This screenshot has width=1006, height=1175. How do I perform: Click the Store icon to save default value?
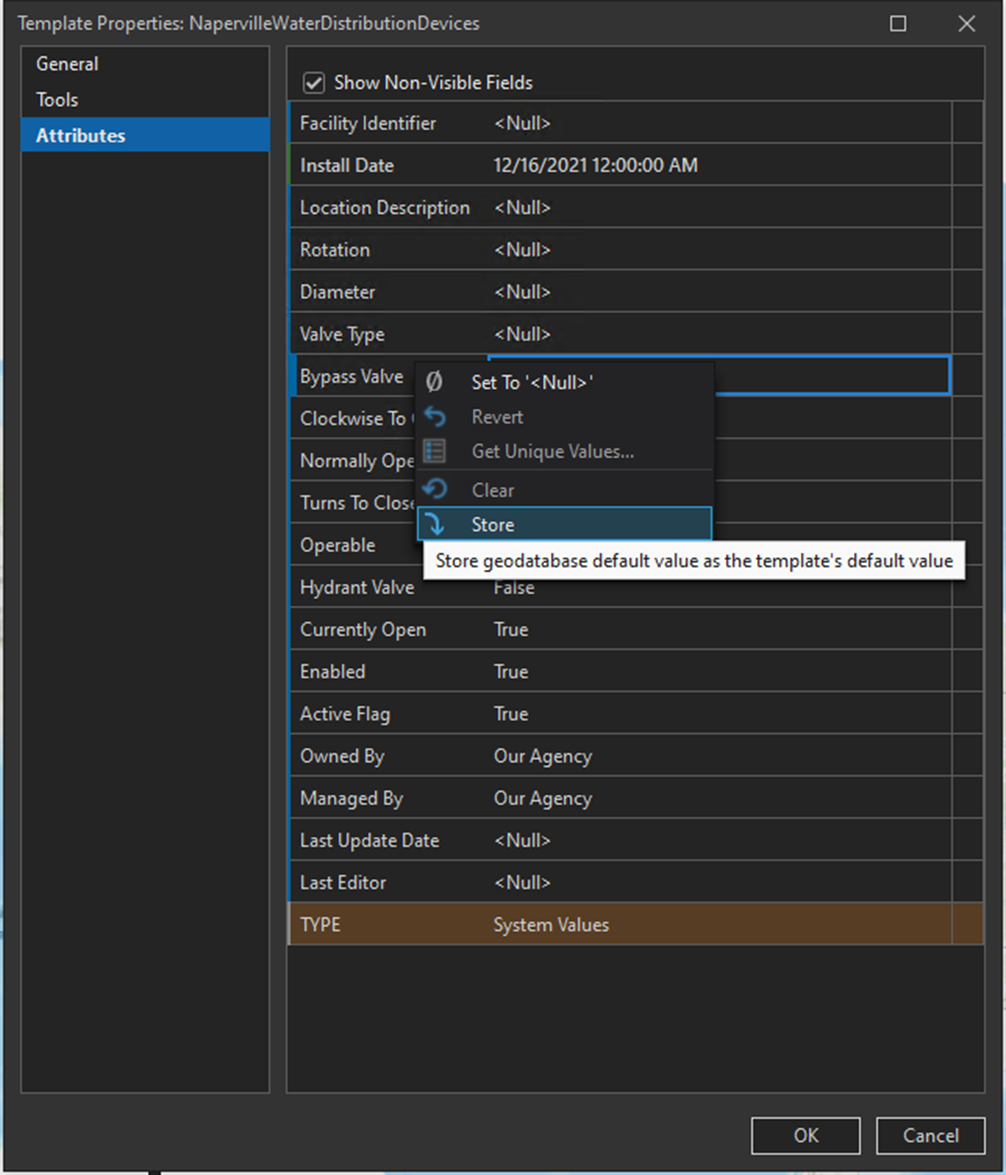434,524
